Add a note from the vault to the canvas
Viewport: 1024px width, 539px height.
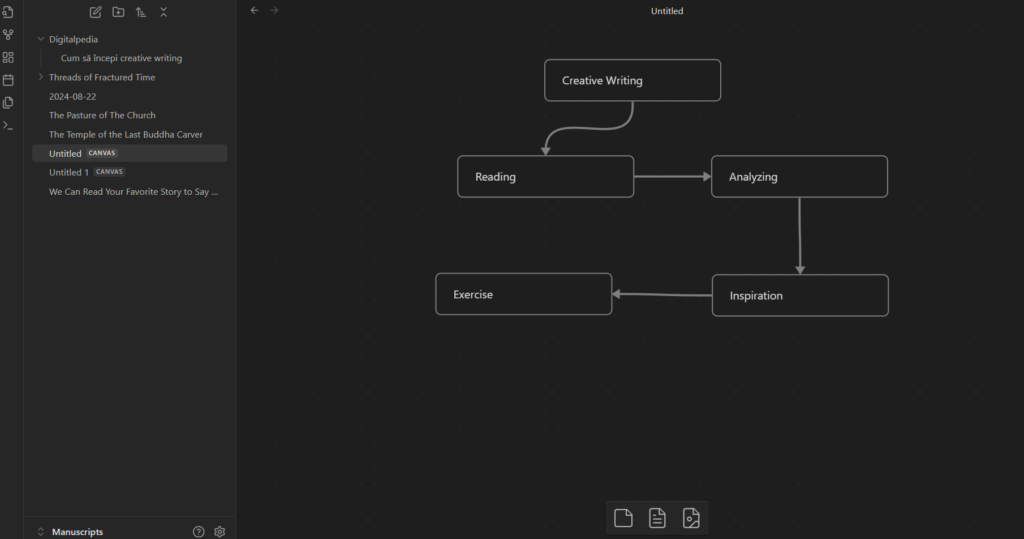coord(657,517)
